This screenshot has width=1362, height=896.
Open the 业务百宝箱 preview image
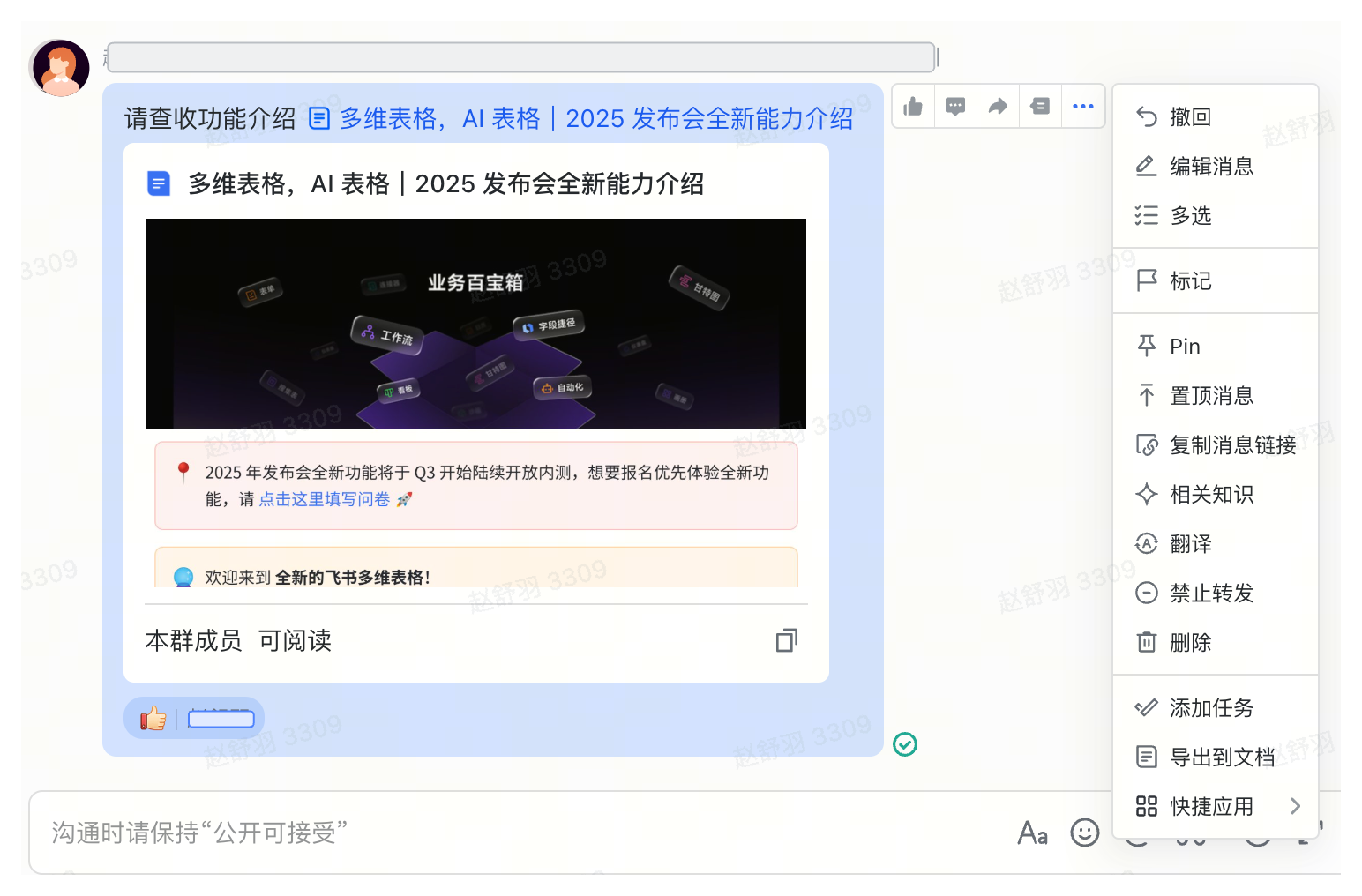(475, 324)
